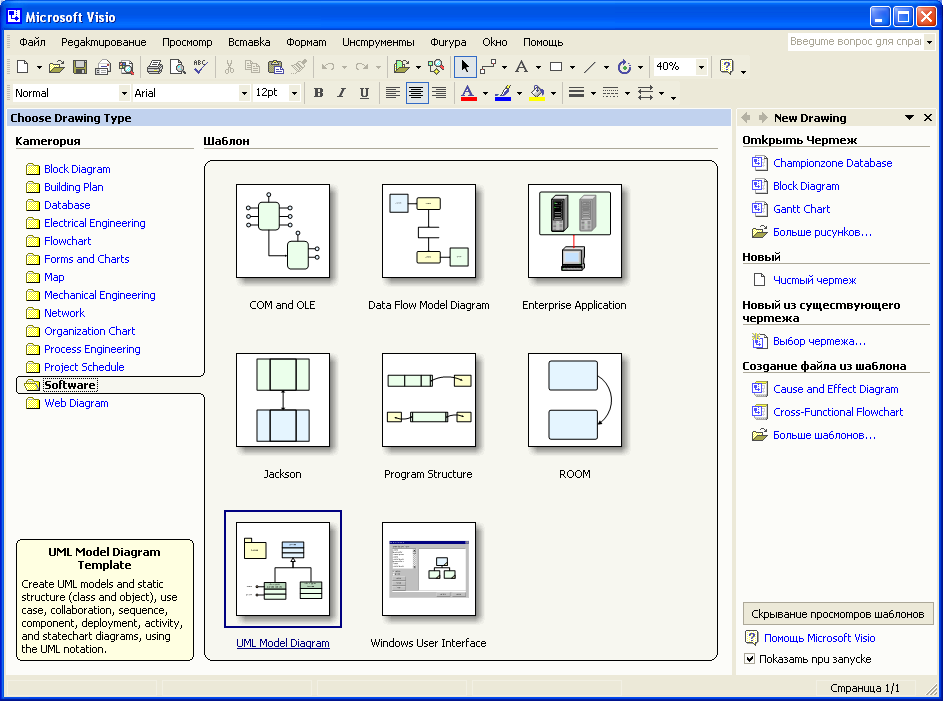Toggle Italic formatting

[x=341, y=93]
